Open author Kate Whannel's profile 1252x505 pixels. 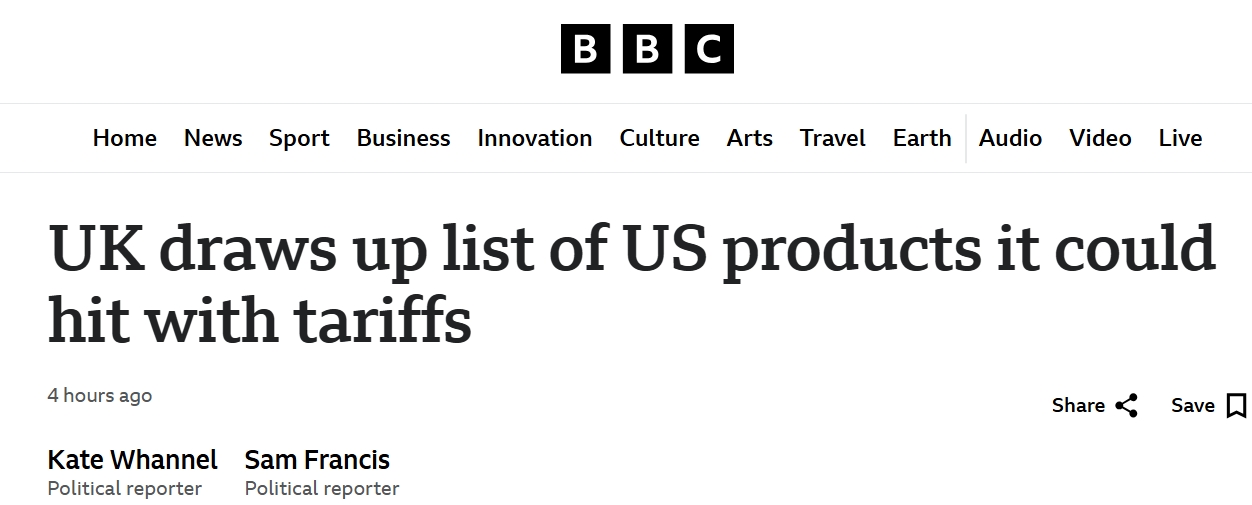[132, 460]
